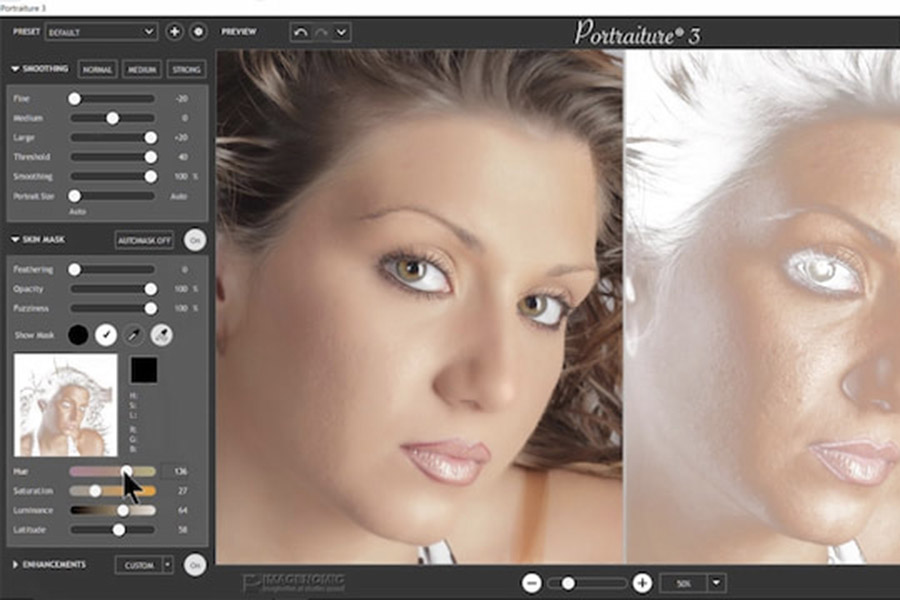Toggle the Enhancements On switch

tap(195, 566)
